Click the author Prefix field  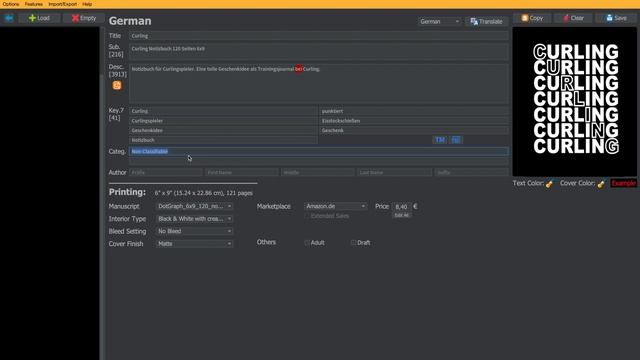(166, 173)
